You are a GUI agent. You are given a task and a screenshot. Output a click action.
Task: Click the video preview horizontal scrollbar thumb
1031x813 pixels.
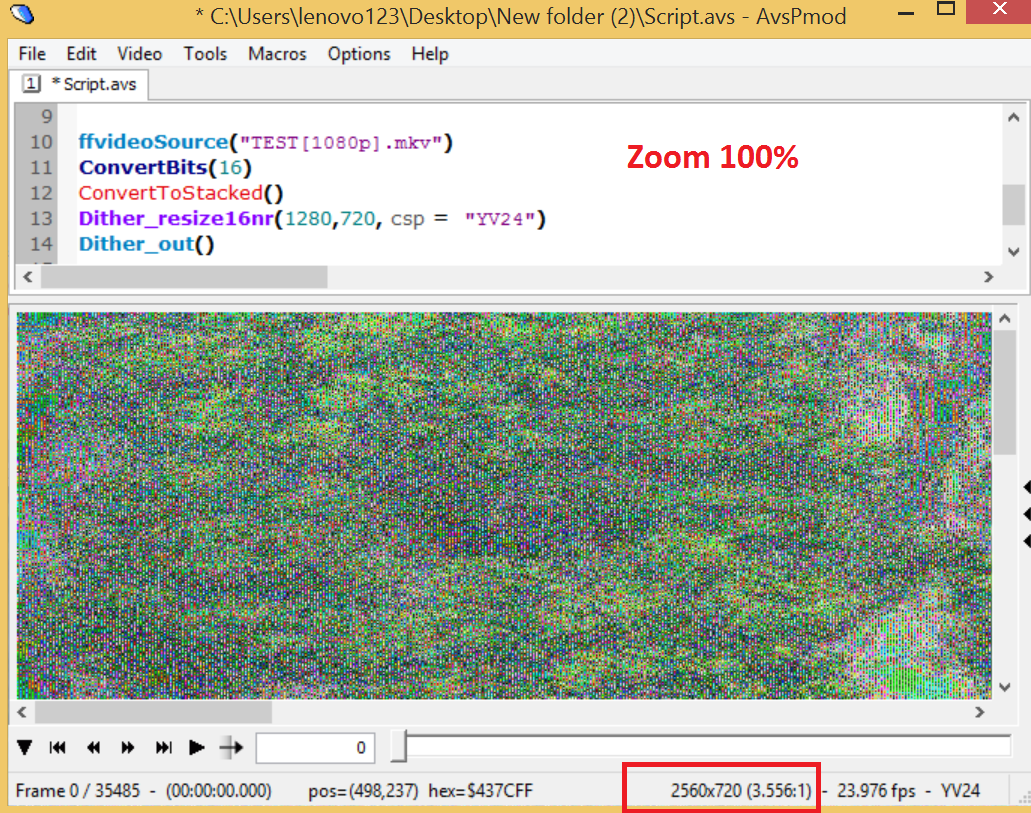coord(153,712)
